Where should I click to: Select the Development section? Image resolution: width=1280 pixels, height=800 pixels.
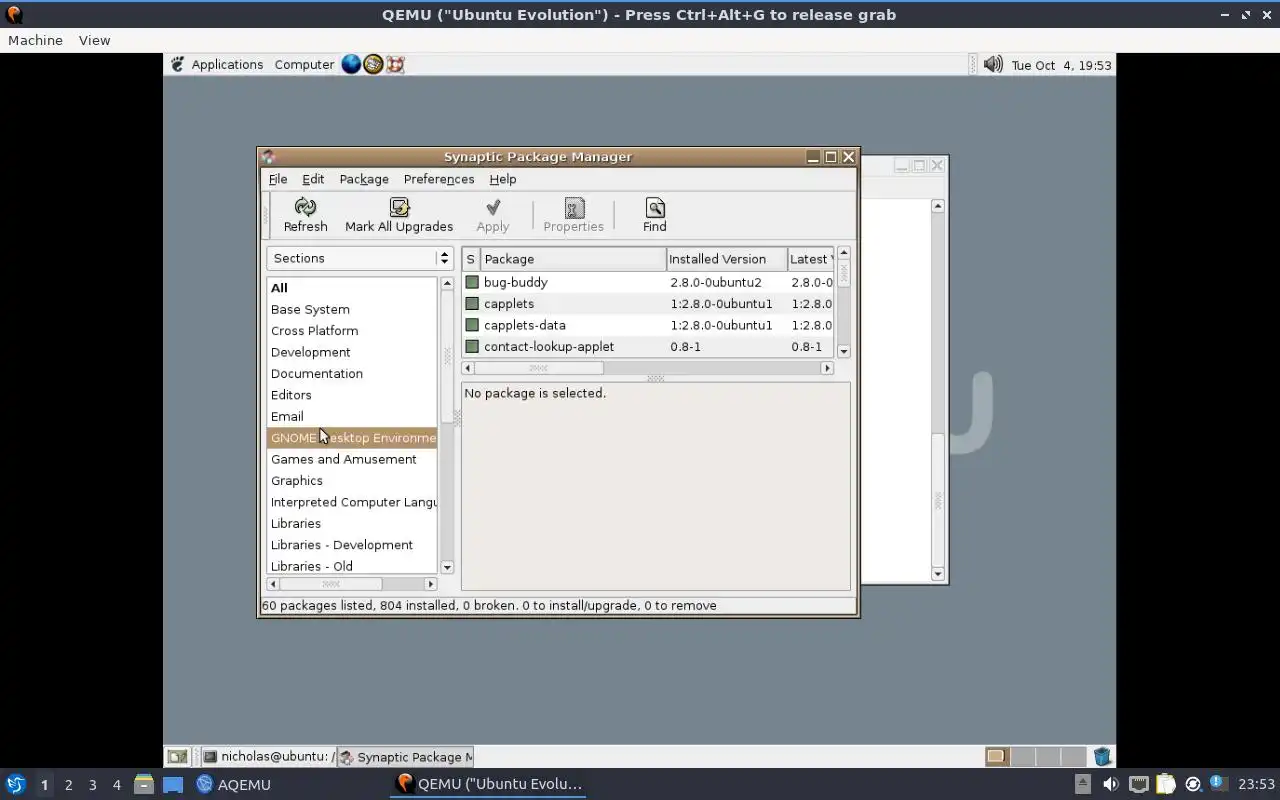click(352, 352)
